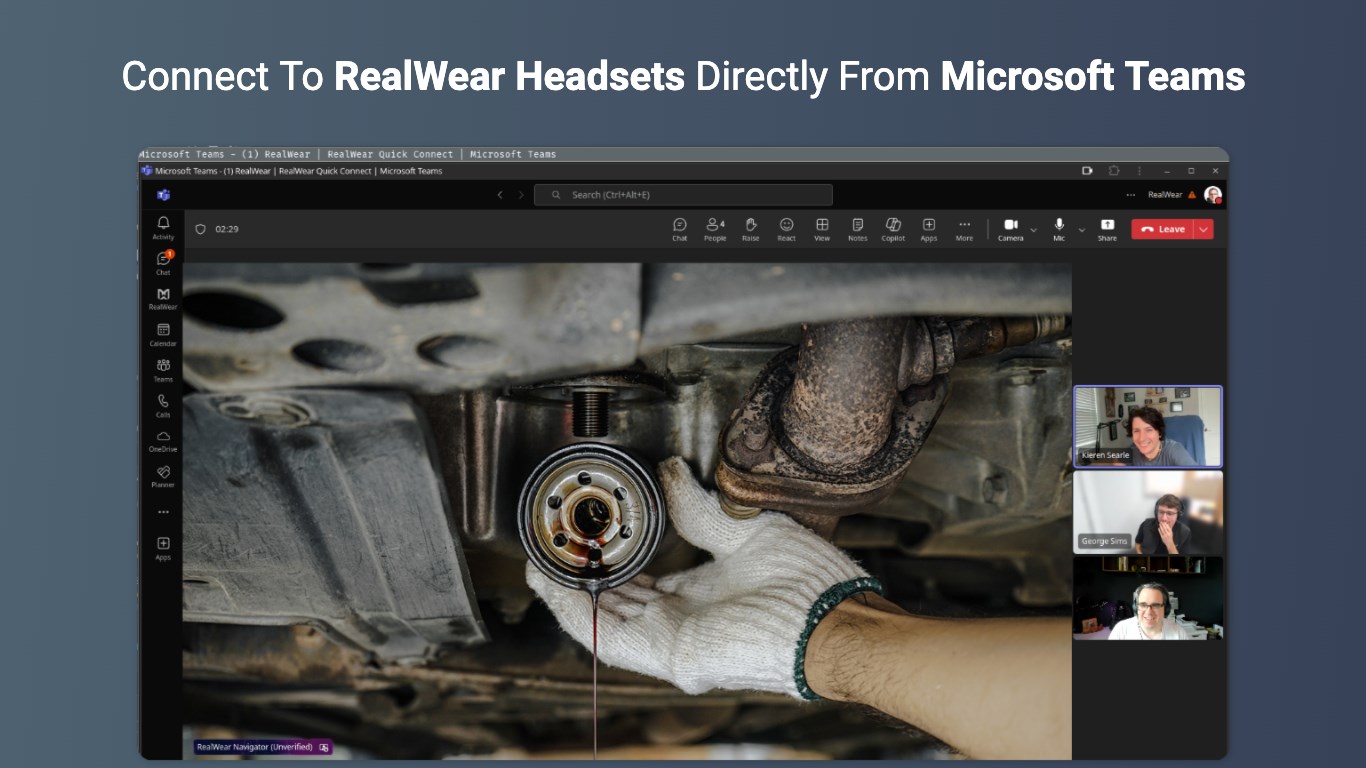
Task: Go forward using the forward arrow
Action: [x=521, y=195]
